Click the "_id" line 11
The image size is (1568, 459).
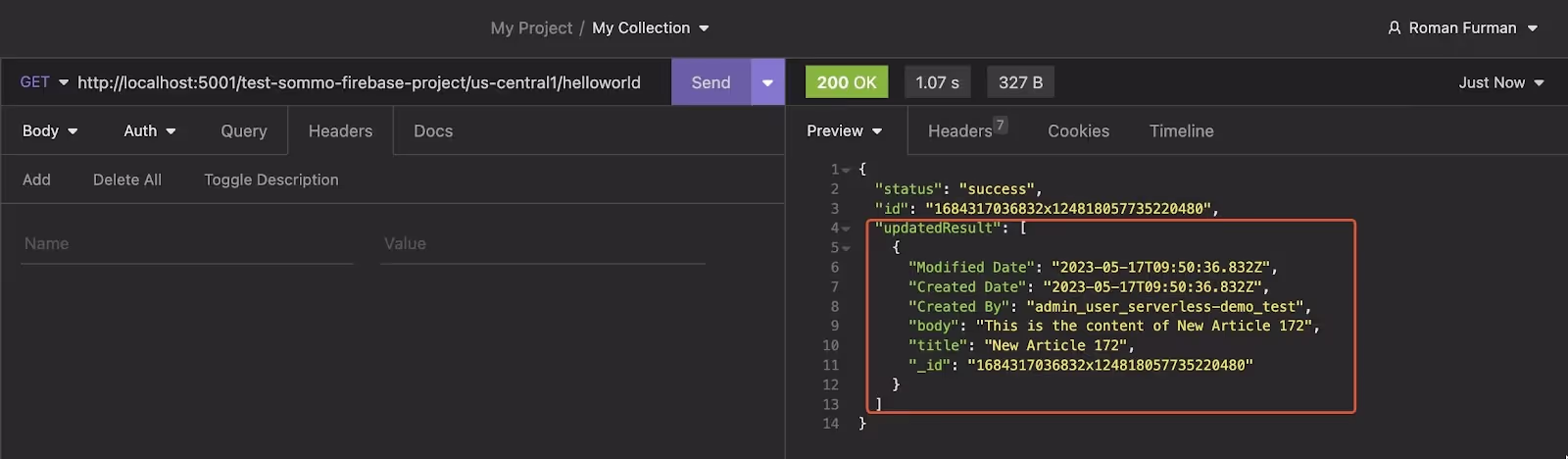1081,365
